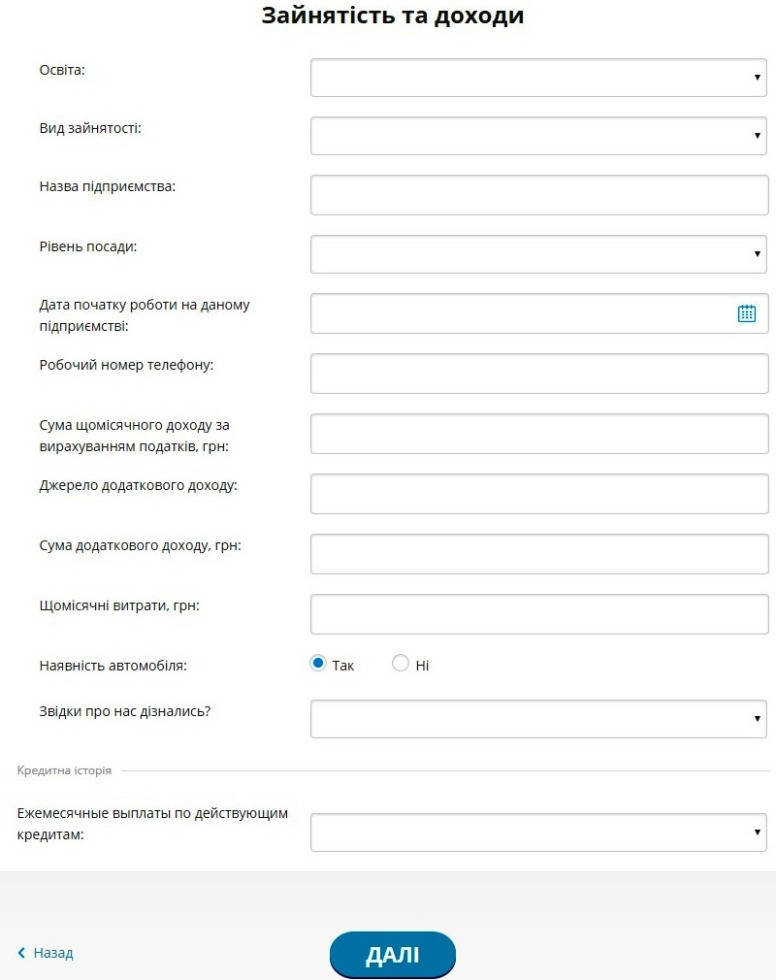Go back via 'Назад' link
The height and width of the screenshot is (980, 776).
click(x=53, y=954)
